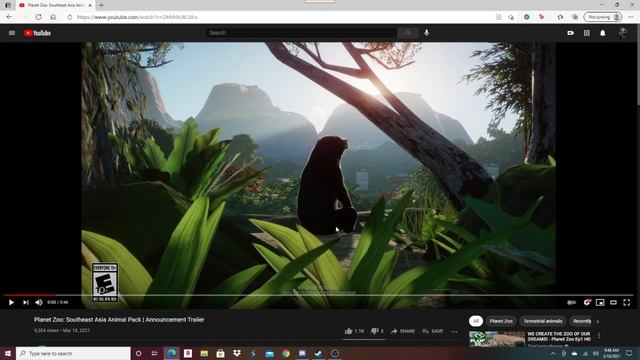Click the YouTube search field
Screen dimensions: 640x360
coord(301,33)
